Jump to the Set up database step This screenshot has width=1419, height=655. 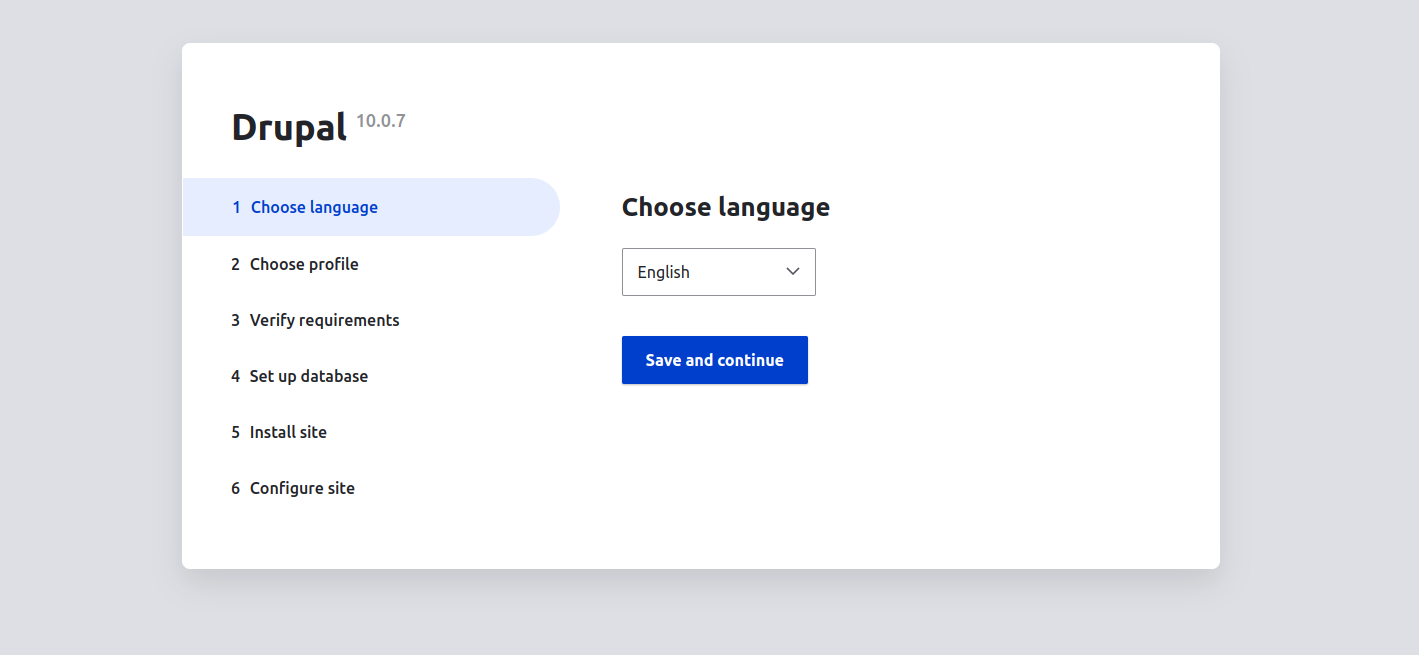[308, 376]
